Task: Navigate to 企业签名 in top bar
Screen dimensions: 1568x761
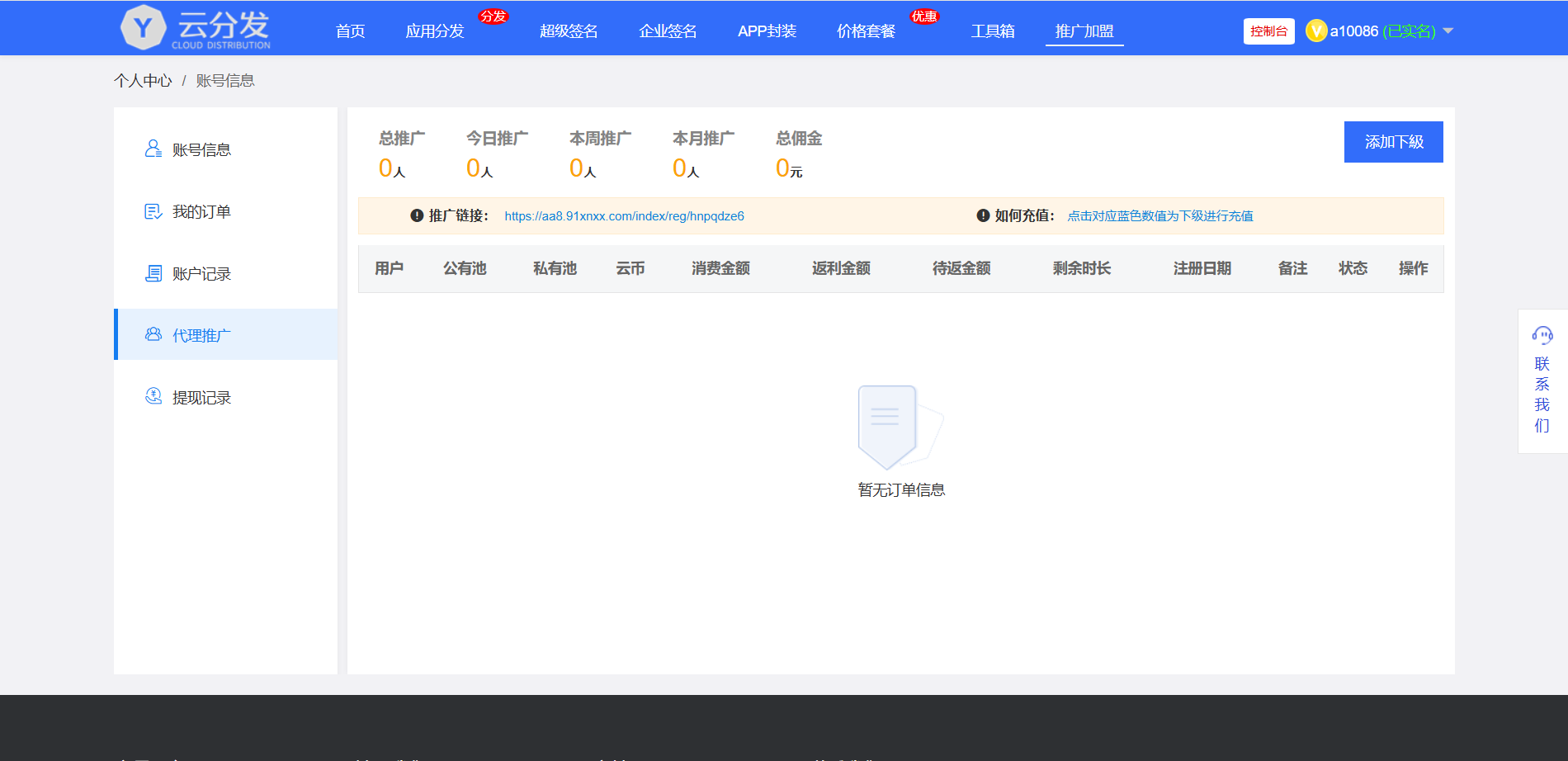Action: click(668, 31)
